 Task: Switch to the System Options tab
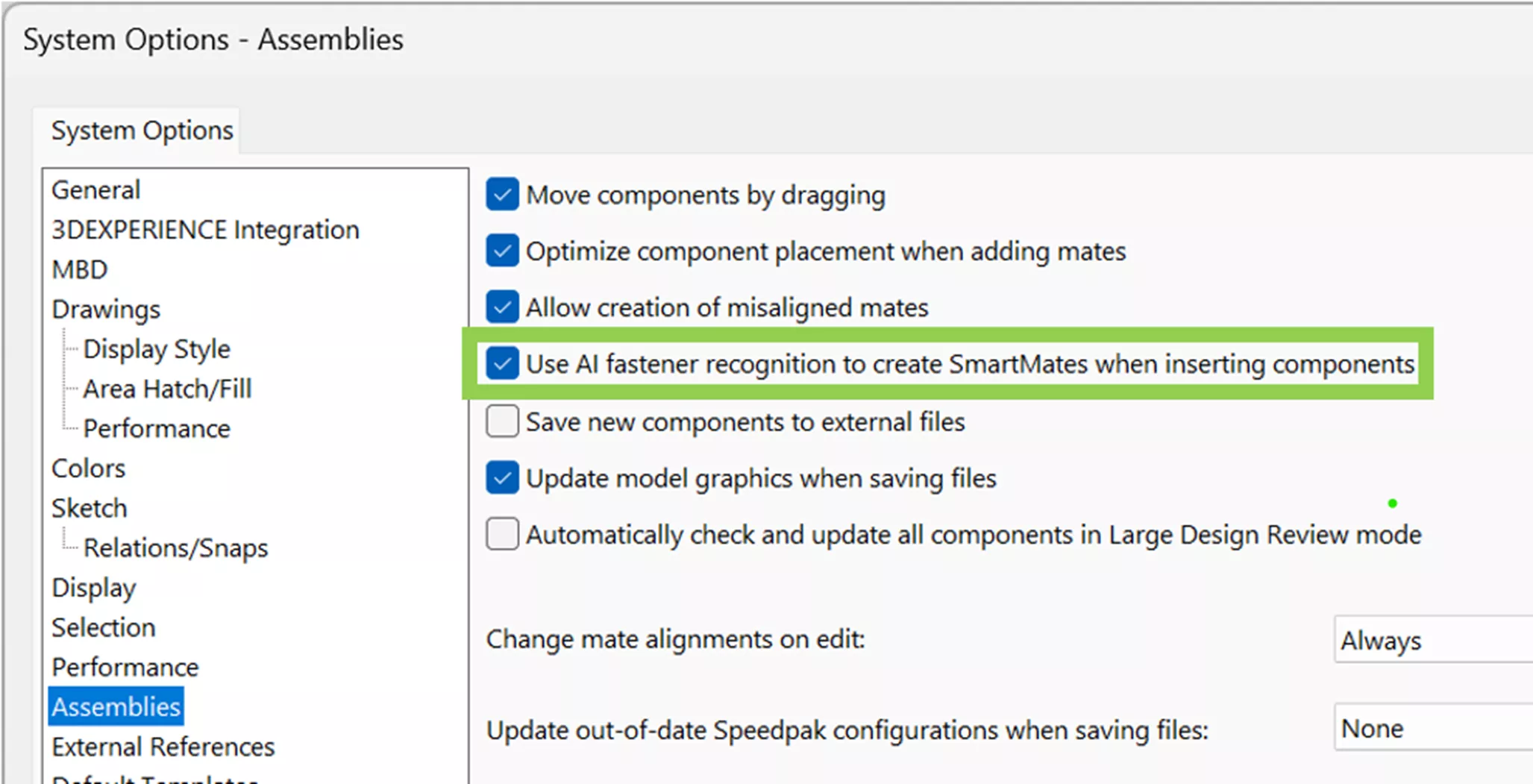tap(142, 131)
